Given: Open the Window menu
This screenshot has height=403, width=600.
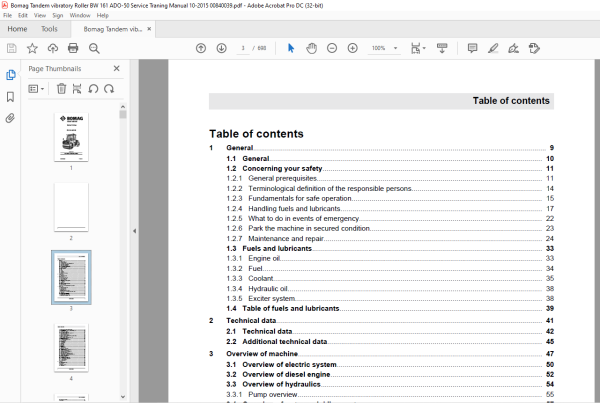Looking at the screenshot, I should click(80, 15).
